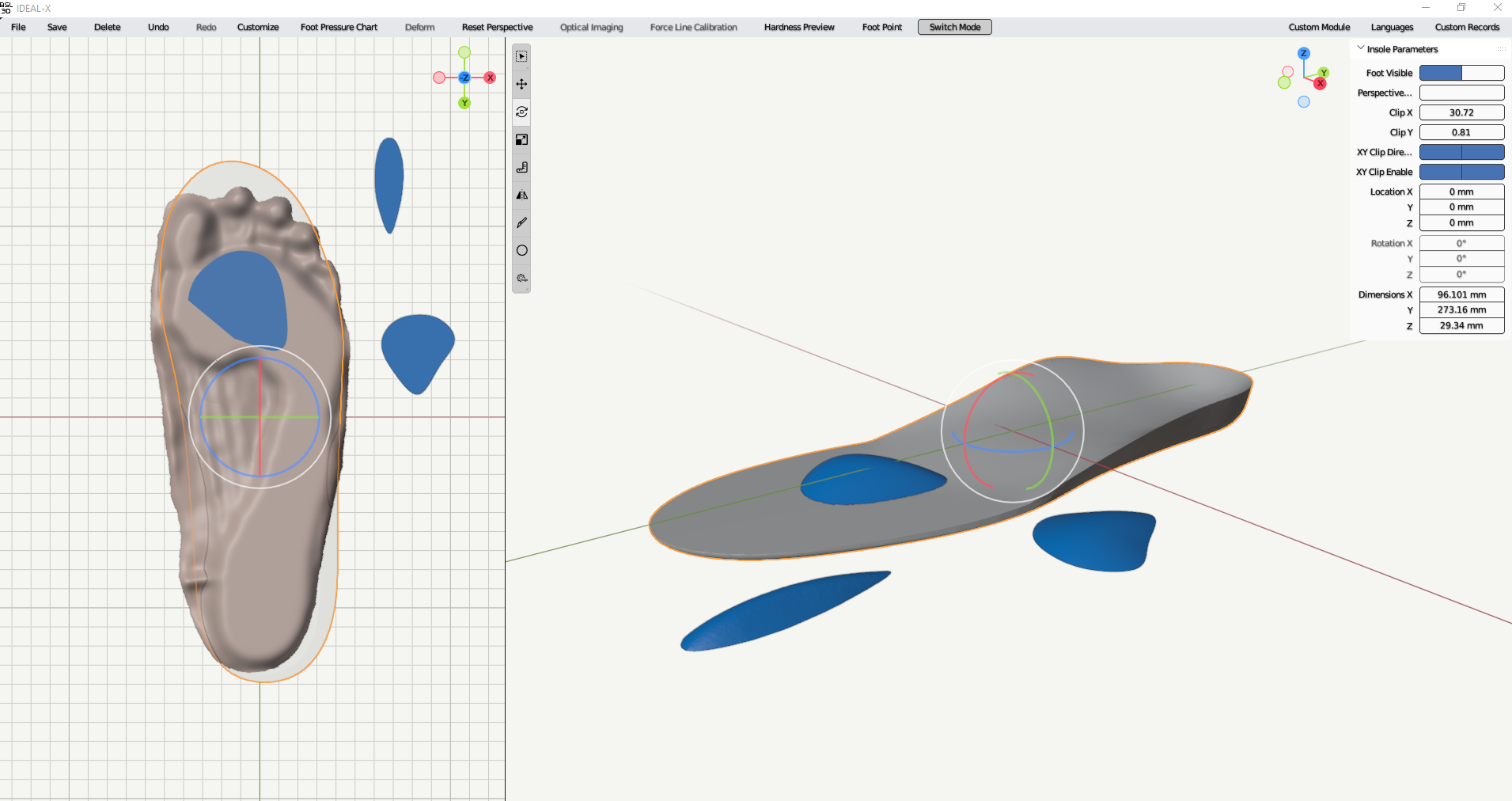The width and height of the screenshot is (1512, 801).
Task: Toggle XY Clip Enable option
Action: point(1461,172)
